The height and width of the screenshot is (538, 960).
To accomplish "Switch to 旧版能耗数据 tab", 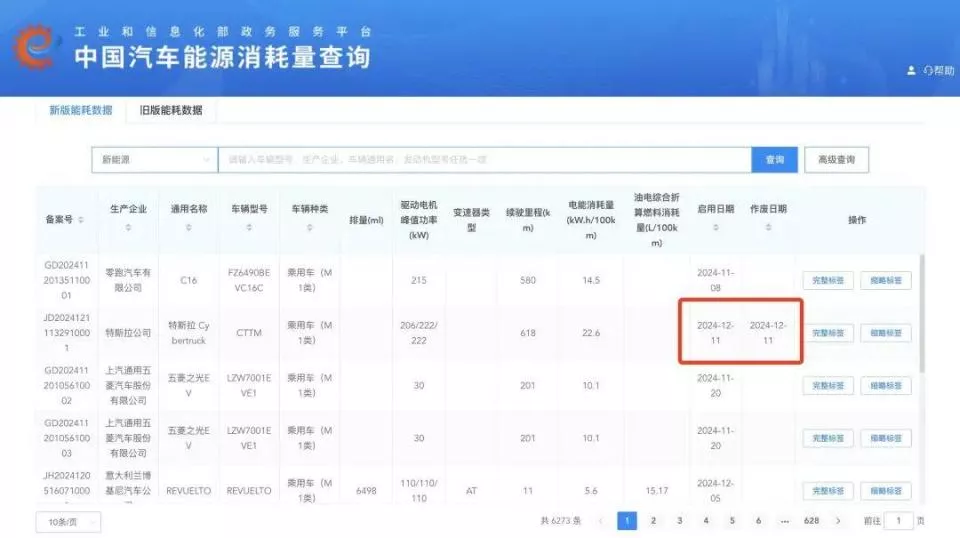I will pos(171,110).
